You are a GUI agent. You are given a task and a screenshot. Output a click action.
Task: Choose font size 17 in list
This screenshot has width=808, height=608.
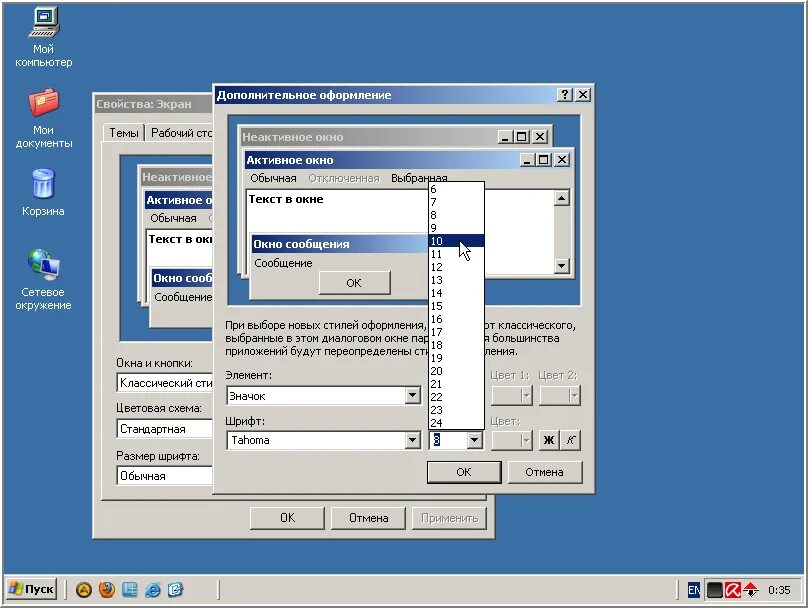456,332
